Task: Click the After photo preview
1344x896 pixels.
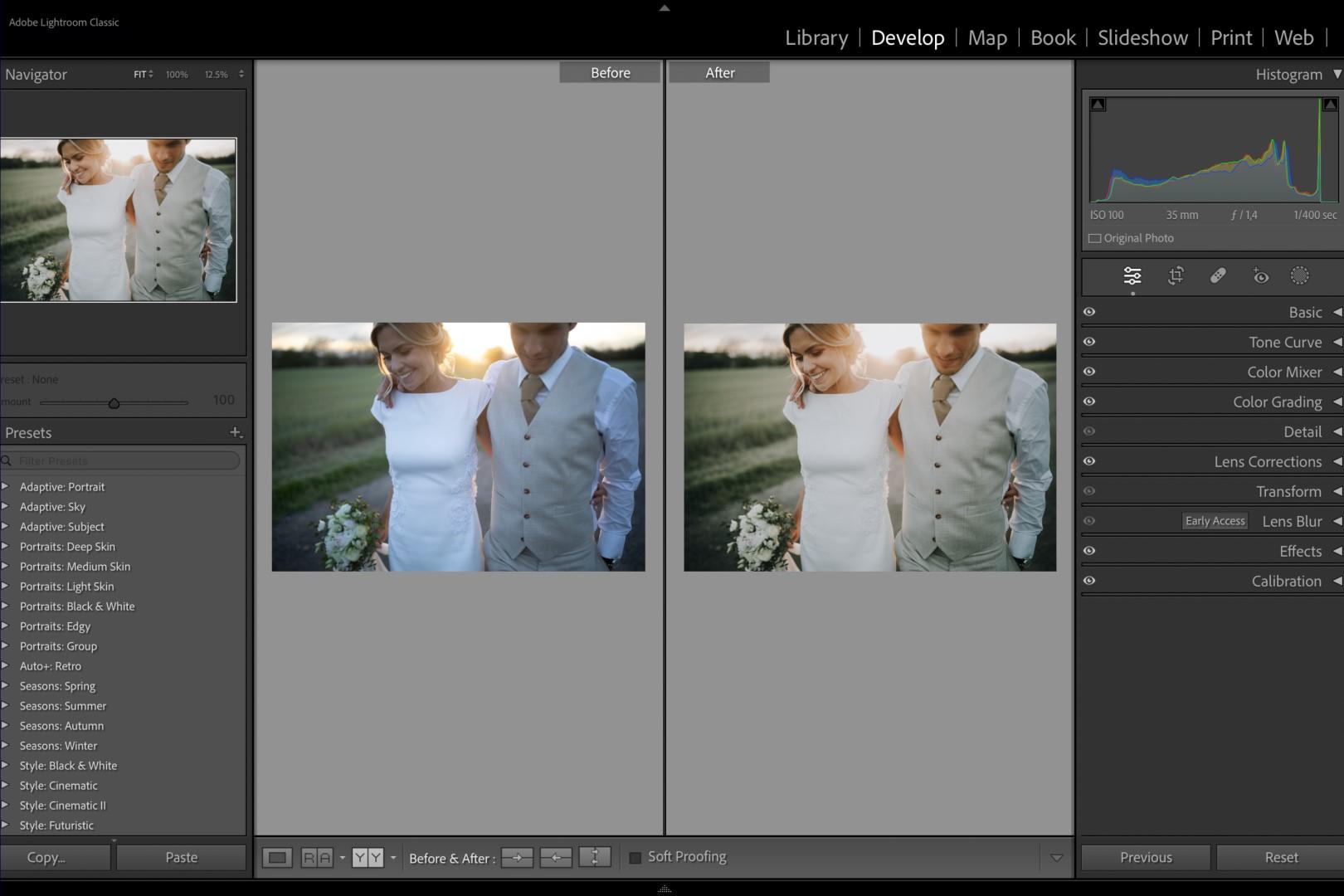Action: click(x=869, y=447)
